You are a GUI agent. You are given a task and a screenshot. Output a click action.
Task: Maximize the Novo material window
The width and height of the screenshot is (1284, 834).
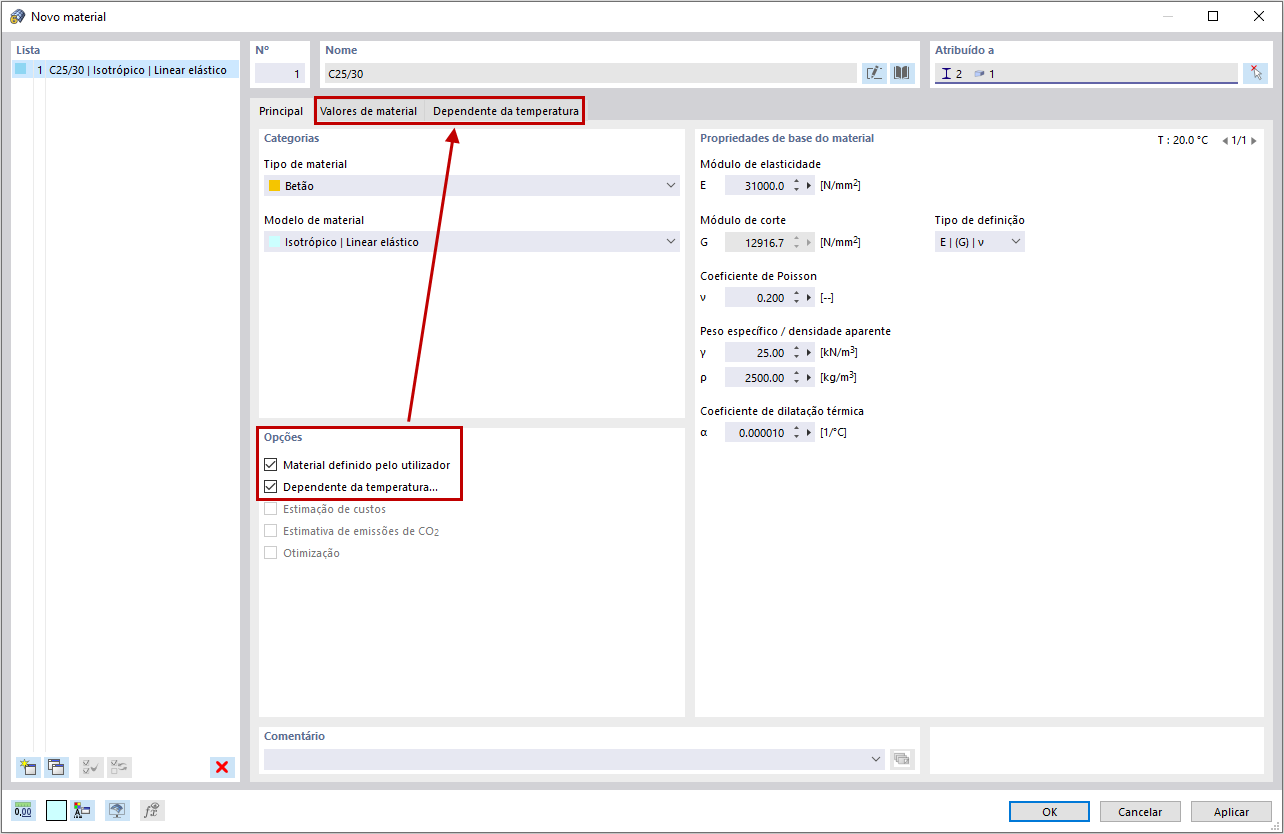point(1213,16)
